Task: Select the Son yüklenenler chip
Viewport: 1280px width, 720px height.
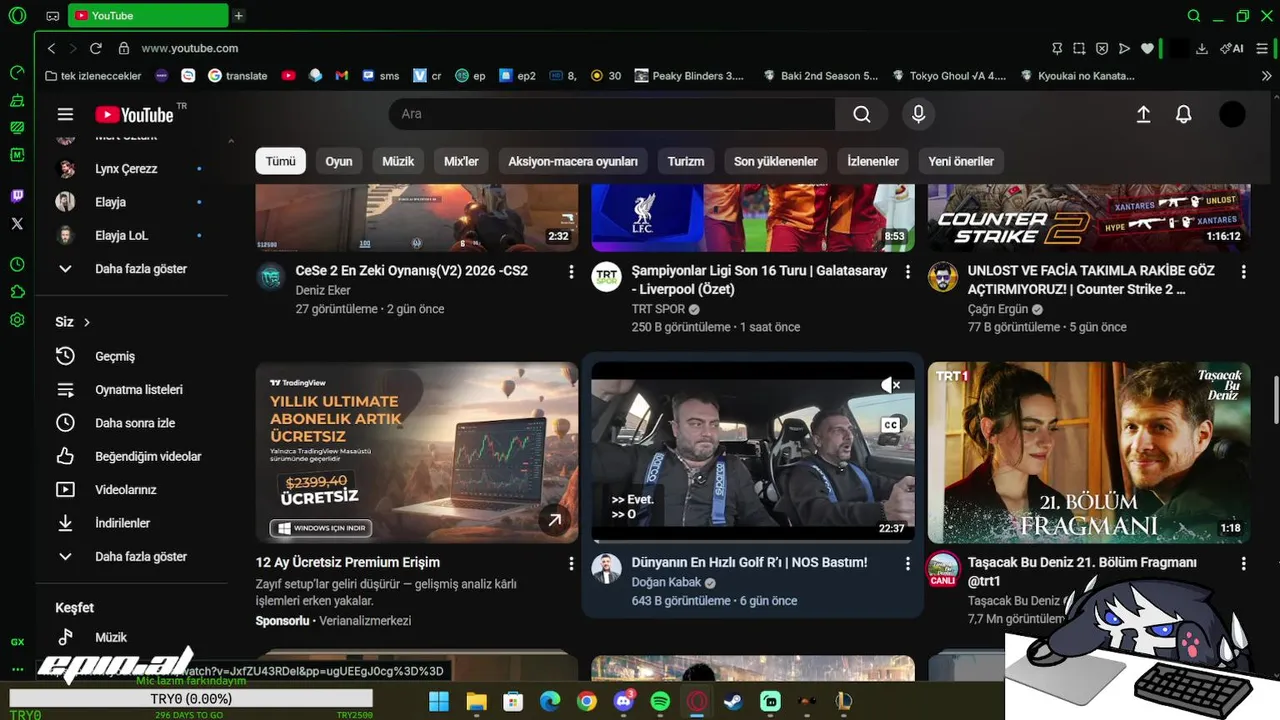Action: pos(776,161)
